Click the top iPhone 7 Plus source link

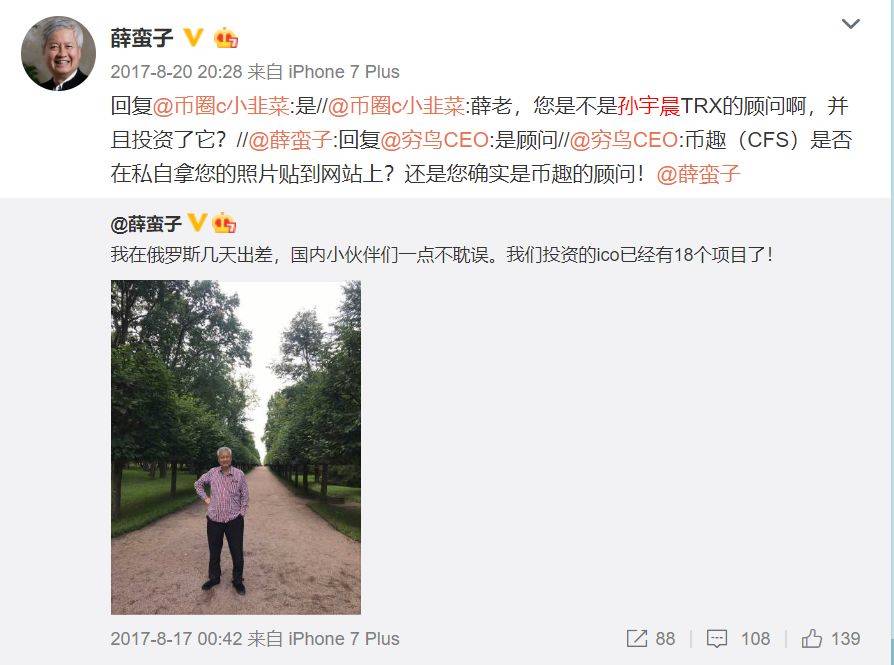tap(344, 72)
